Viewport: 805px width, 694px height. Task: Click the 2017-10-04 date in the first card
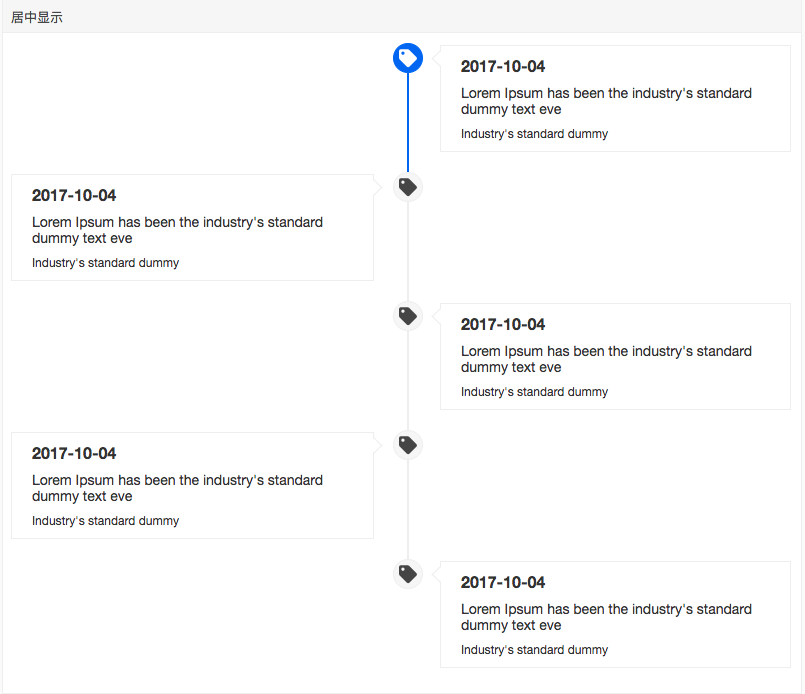point(503,67)
